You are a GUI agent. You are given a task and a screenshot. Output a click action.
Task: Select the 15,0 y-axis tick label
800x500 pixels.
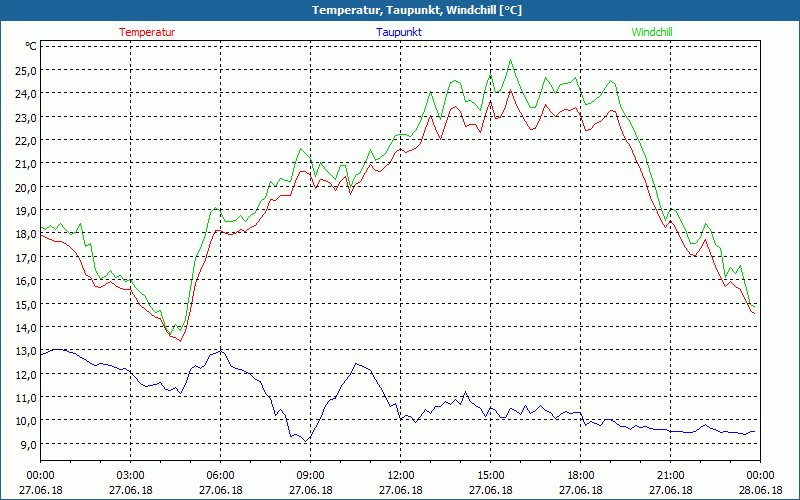(x=24, y=304)
